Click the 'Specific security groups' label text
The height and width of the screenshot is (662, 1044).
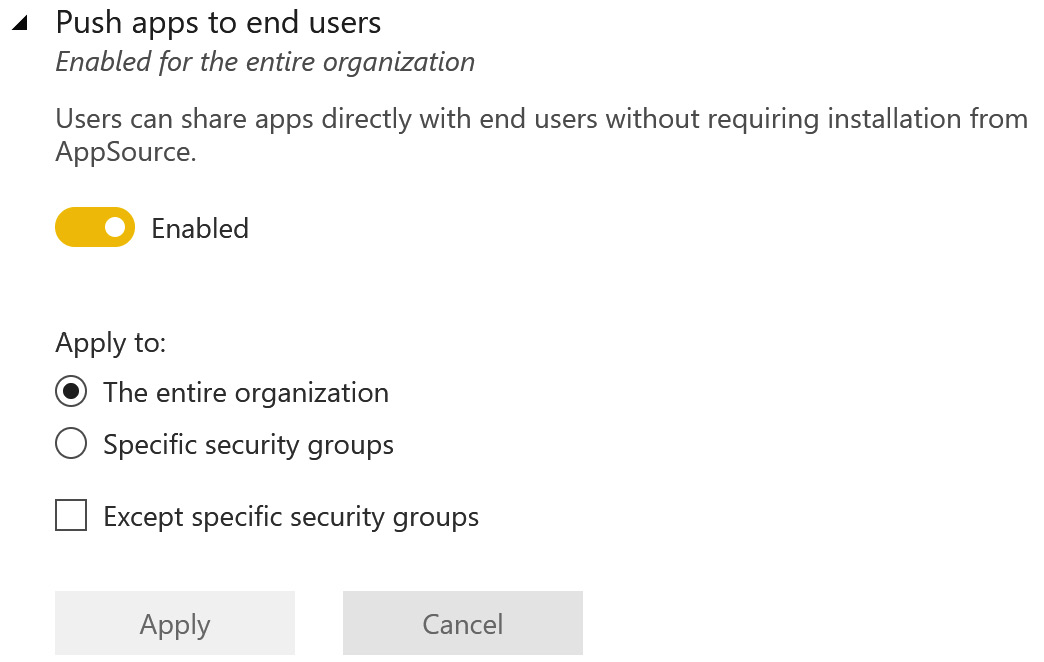248,444
